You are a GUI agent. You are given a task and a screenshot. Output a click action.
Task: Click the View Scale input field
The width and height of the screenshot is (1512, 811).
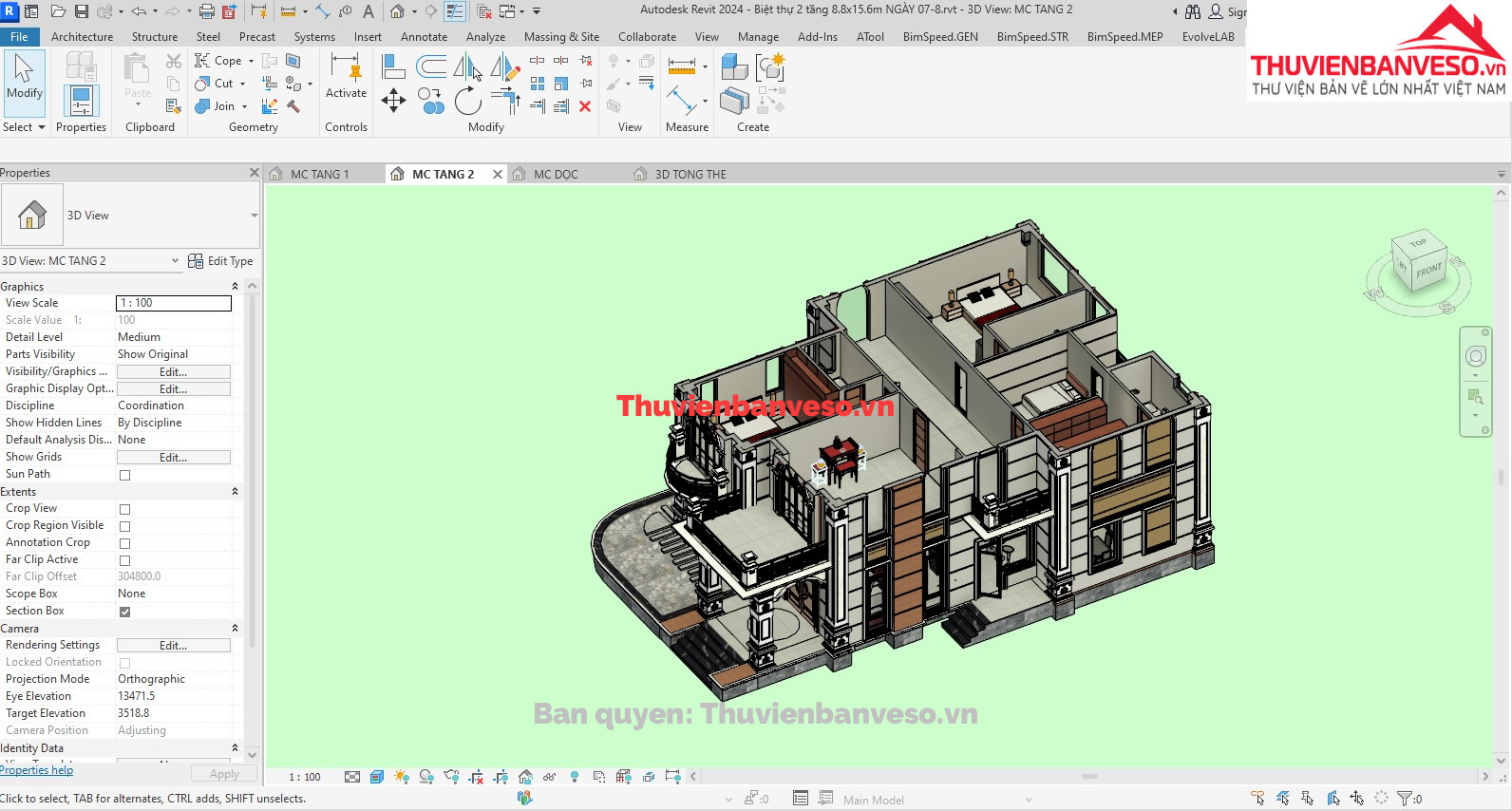[x=173, y=303]
